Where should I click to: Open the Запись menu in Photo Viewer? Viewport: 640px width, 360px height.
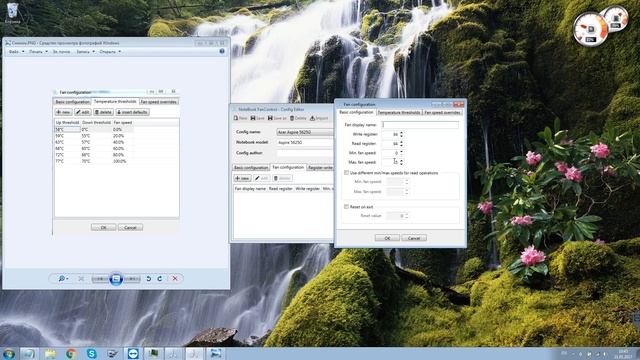coord(86,52)
